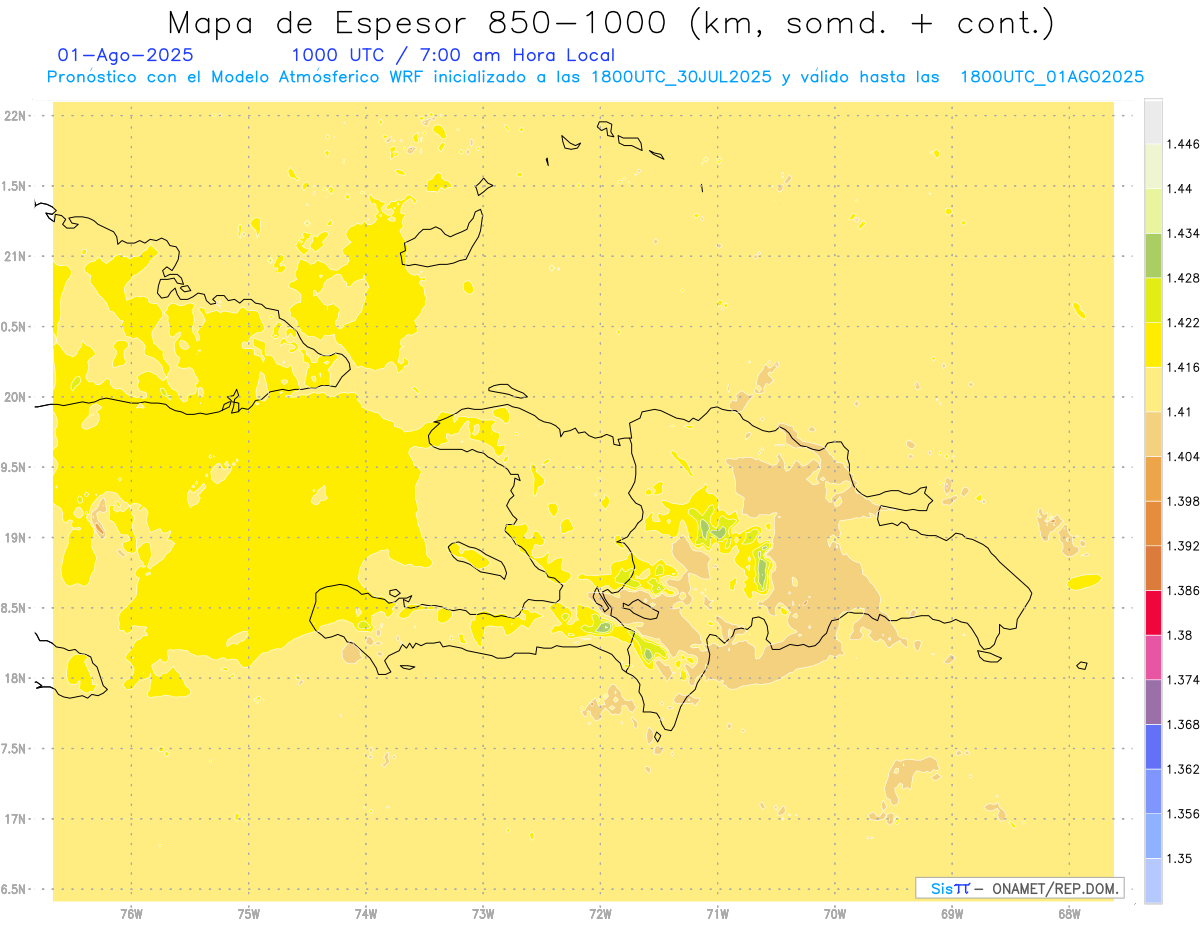Click the 71W longitude label

(x=717, y=914)
